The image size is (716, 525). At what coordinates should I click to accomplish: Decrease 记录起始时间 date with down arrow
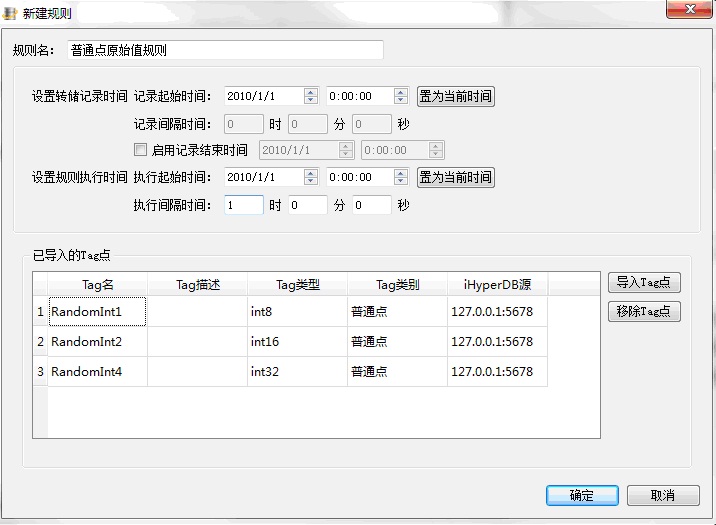click(311, 100)
